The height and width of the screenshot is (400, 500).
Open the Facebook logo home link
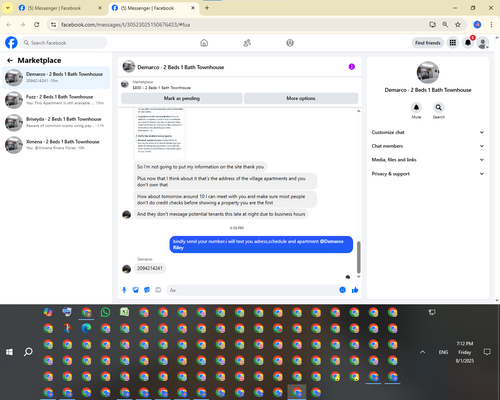11,43
